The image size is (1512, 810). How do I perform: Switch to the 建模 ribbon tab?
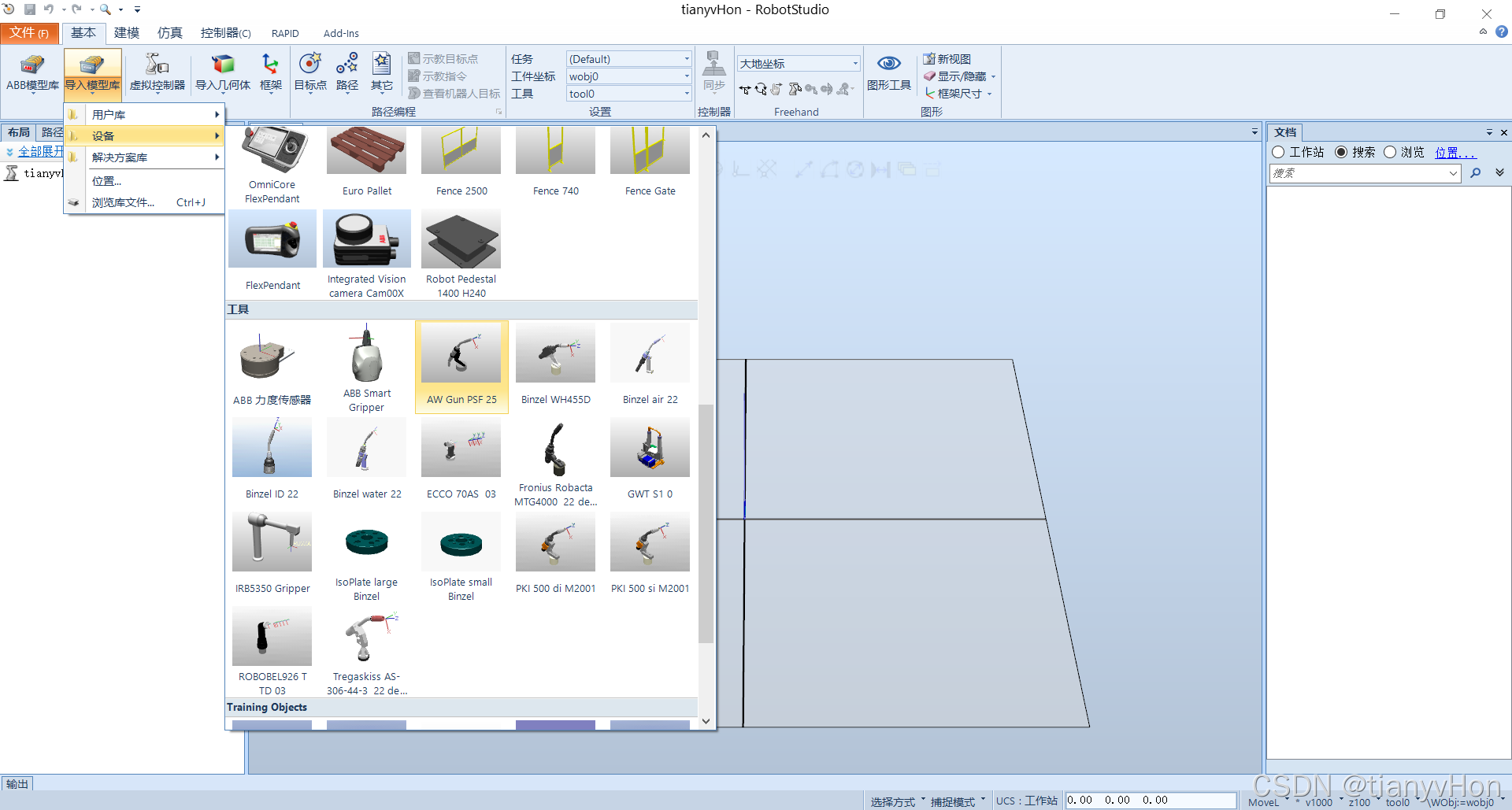[x=126, y=33]
